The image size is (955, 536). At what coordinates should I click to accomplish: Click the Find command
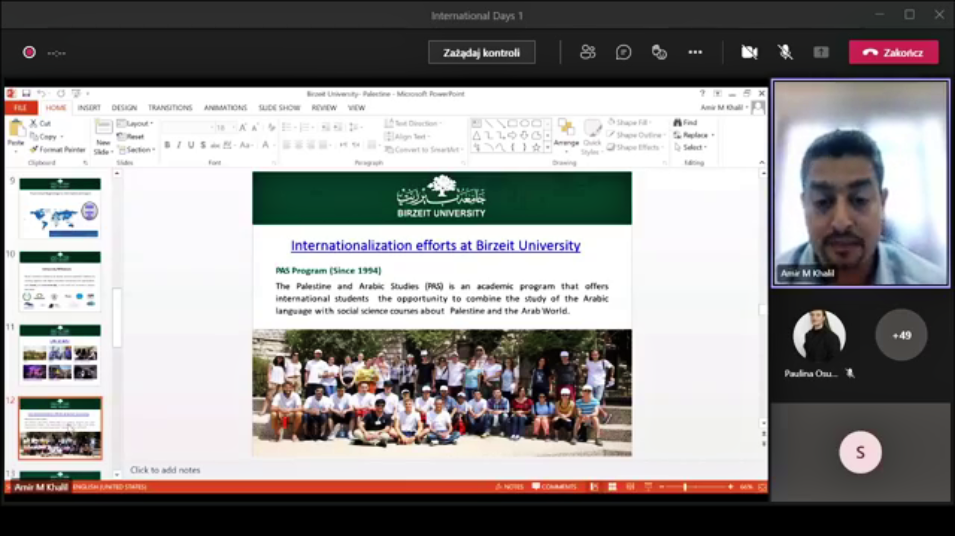pos(685,122)
